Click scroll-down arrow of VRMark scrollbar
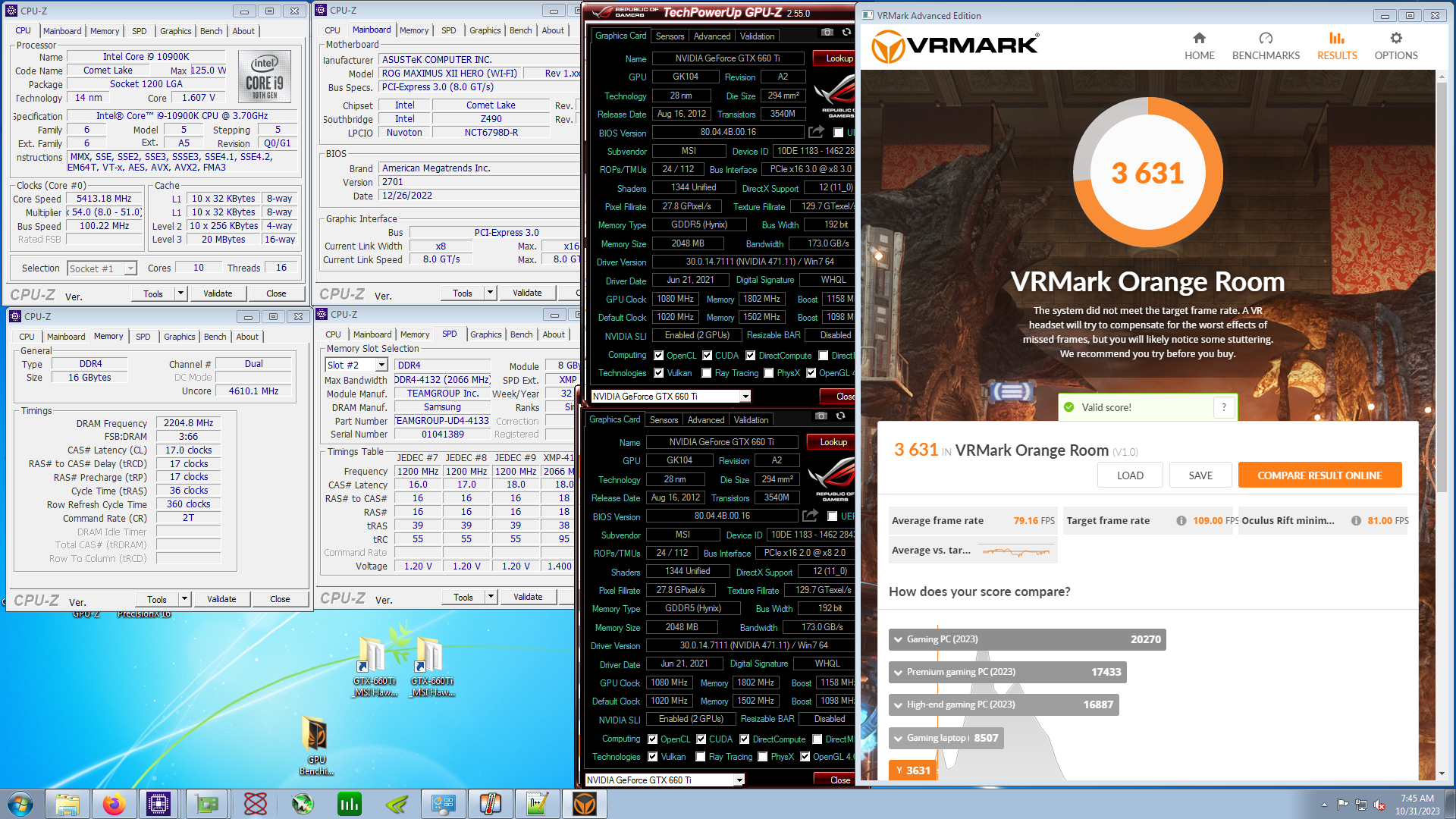Image resolution: width=1456 pixels, height=819 pixels. pos(1442,773)
